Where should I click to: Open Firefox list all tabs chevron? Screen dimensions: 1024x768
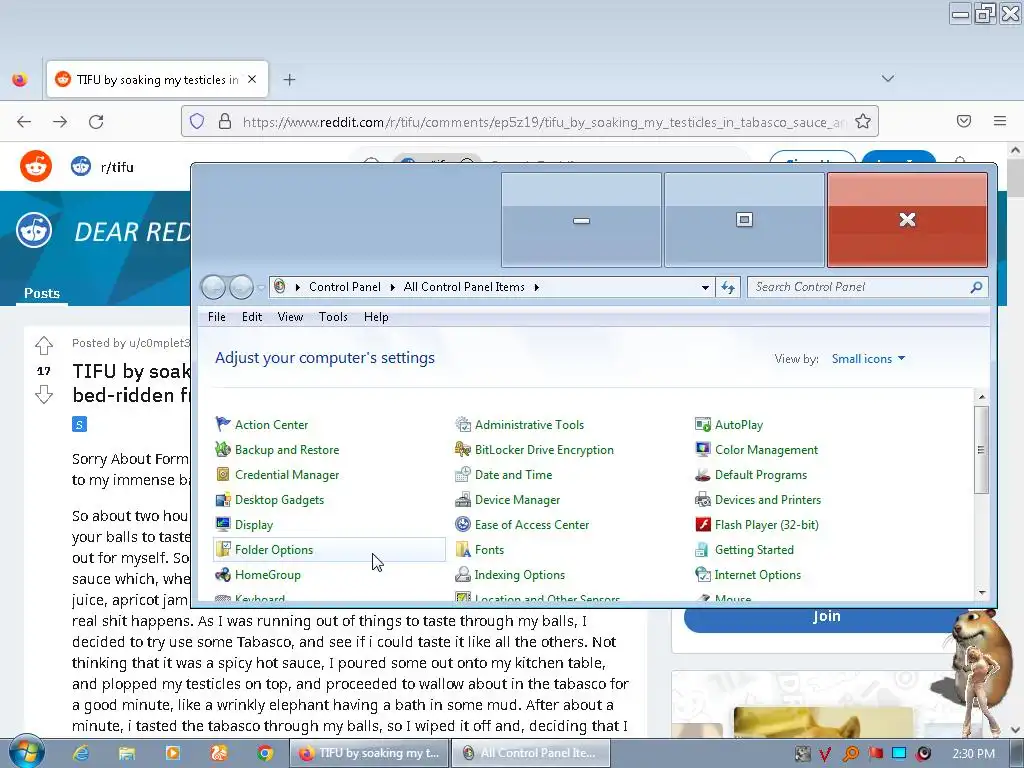pos(888,78)
